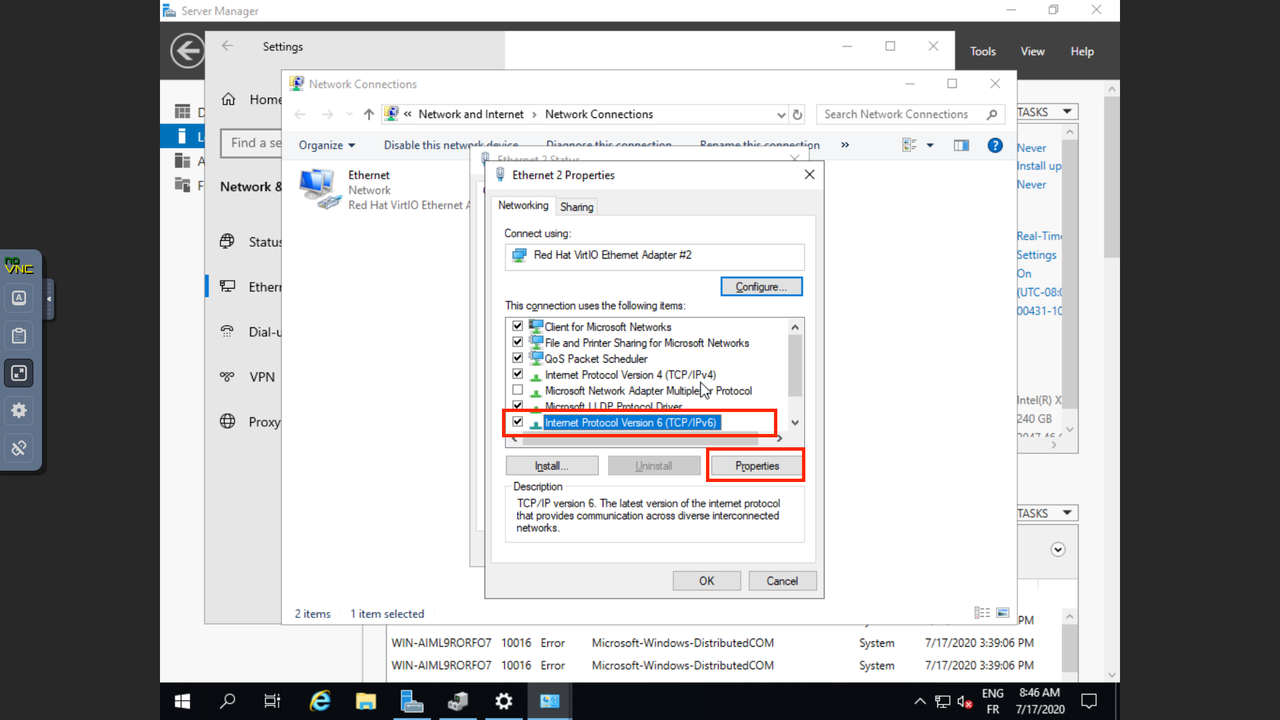
Task: Select the Ethernet adapter icon
Action: (x=320, y=189)
